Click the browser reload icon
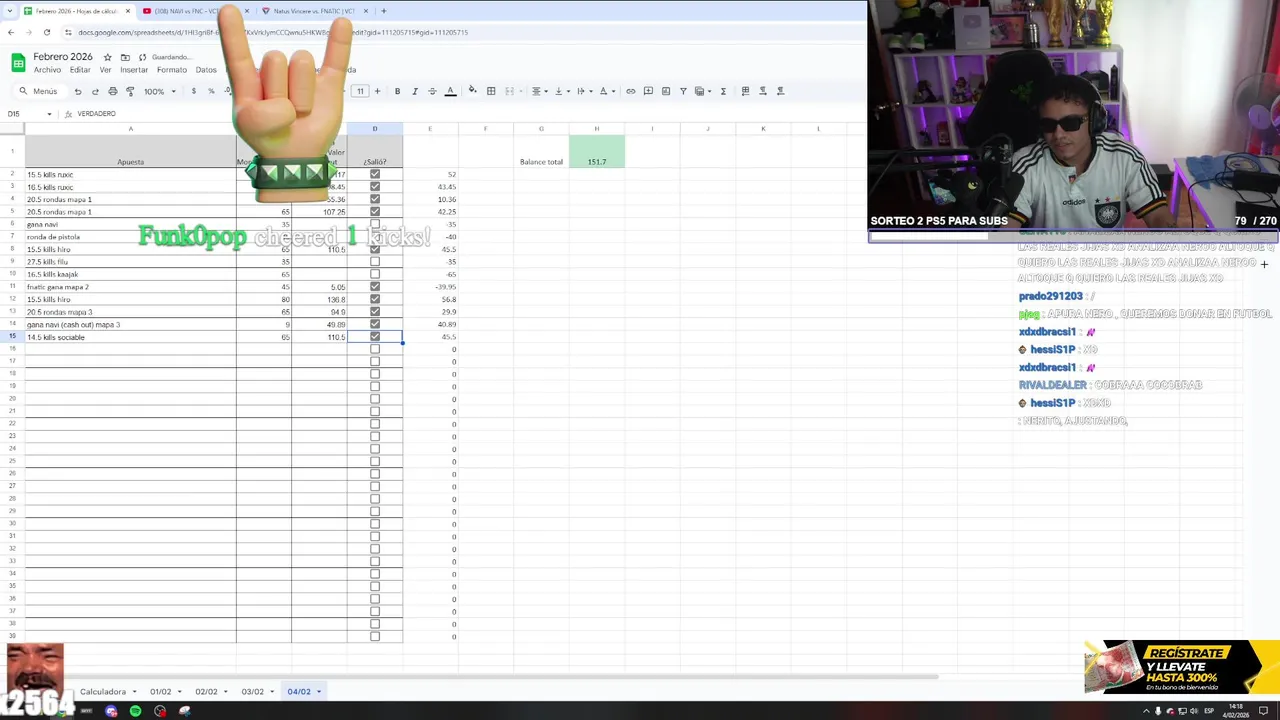This screenshot has height=720, width=1280. tap(47, 32)
